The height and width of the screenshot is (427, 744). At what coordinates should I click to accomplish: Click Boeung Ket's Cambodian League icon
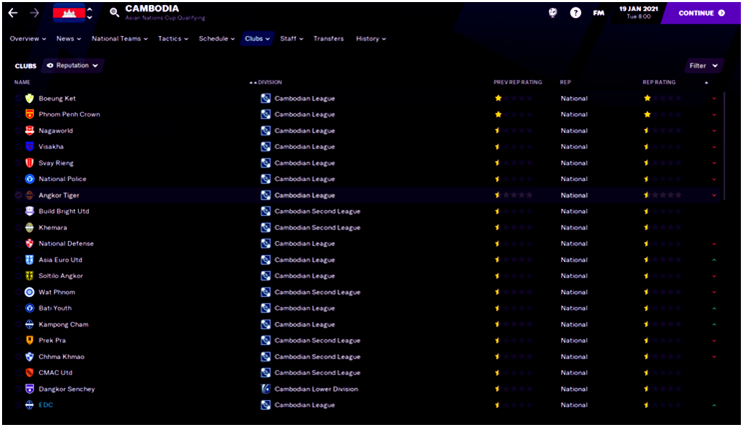click(x=266, y=98)
